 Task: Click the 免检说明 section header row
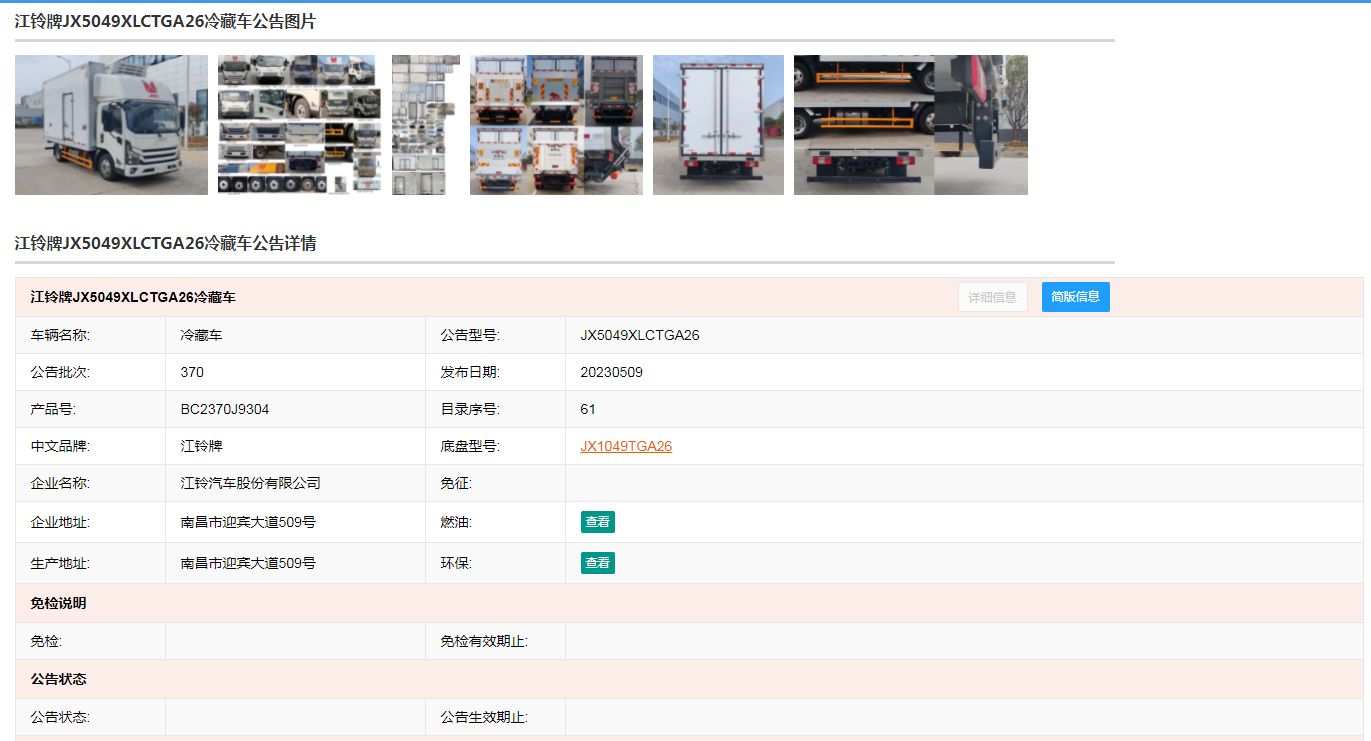(58, 604)
